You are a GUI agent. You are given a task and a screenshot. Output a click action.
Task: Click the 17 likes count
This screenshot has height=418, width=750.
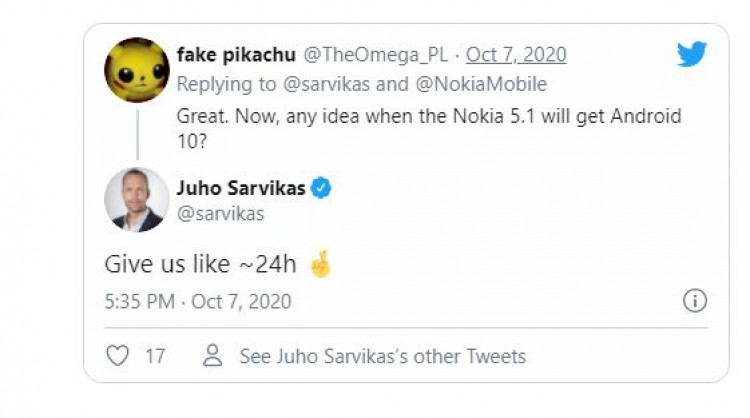pyautogui.click(x=155, y=356)
